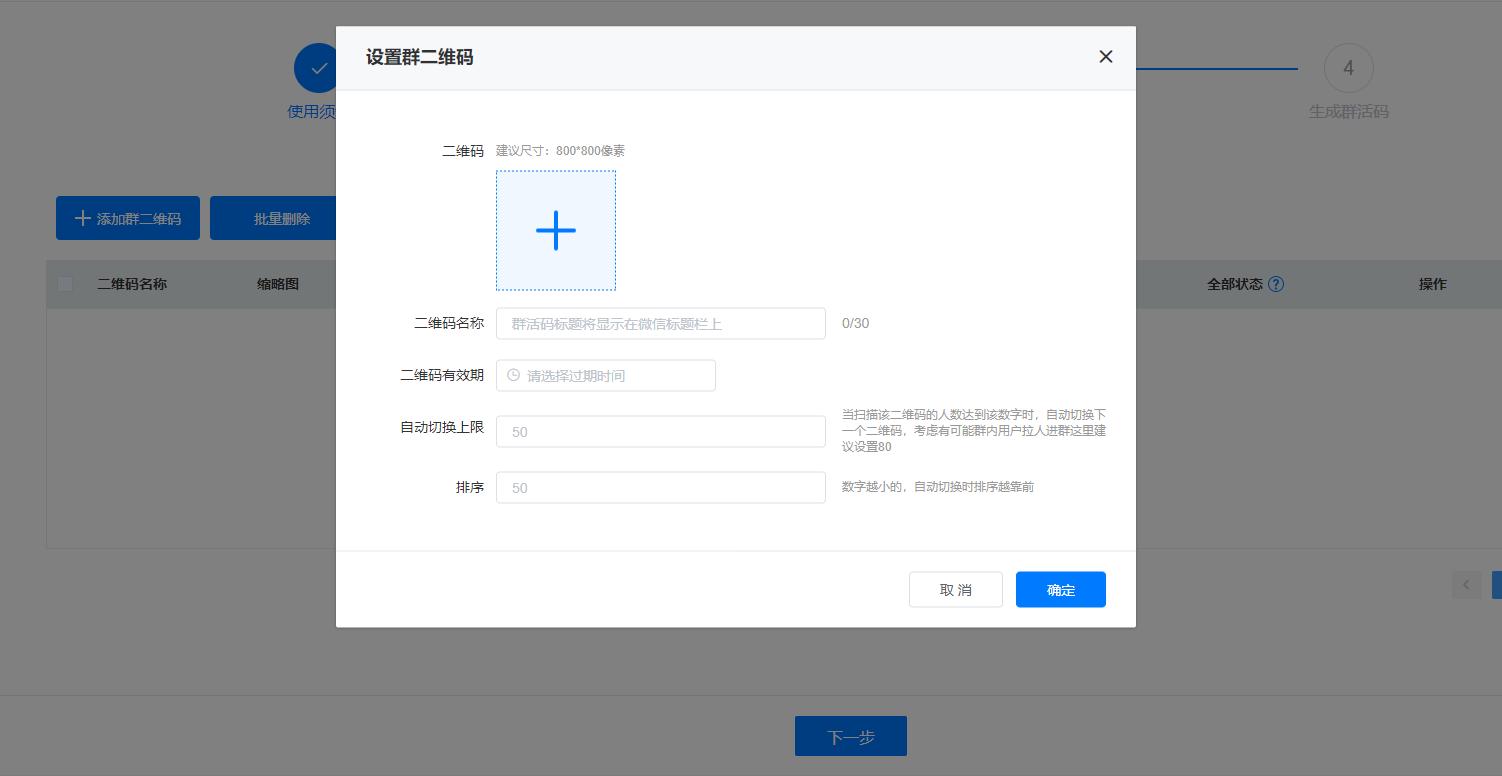Click the previous-page chevron in pagination
1502x776 pixels.
click(1466, 585)
